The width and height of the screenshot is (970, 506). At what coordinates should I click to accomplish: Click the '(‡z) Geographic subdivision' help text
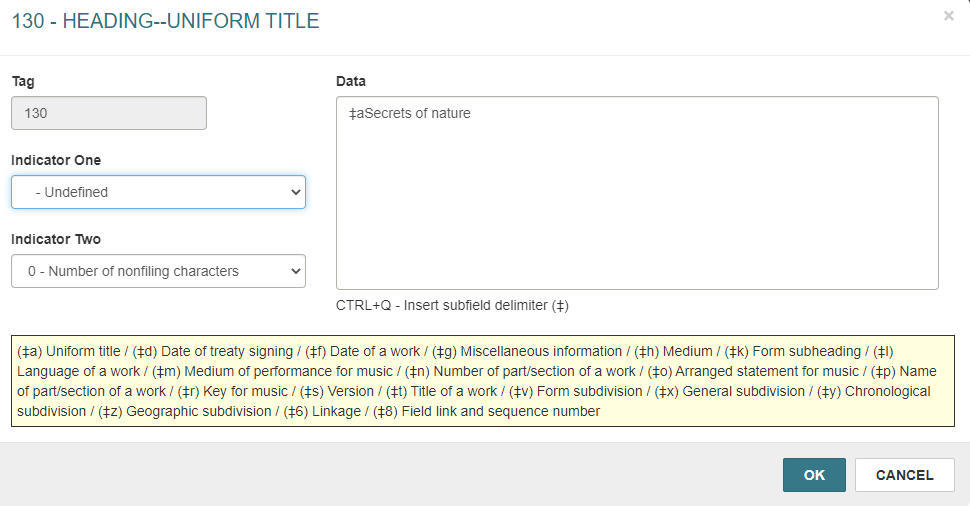184,411
